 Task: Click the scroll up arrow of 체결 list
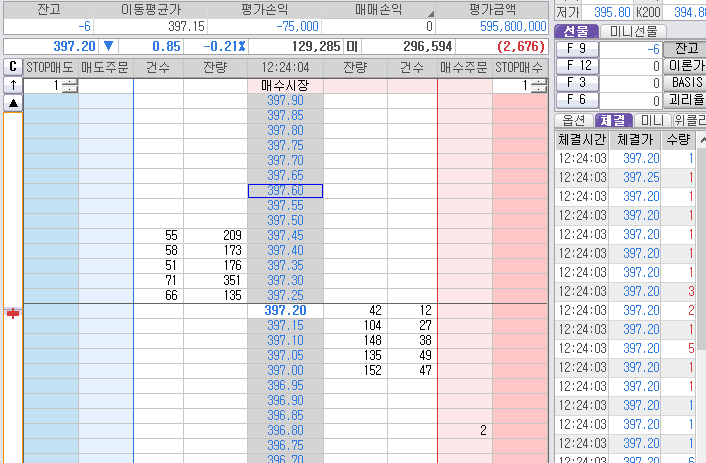coord(701,140)
